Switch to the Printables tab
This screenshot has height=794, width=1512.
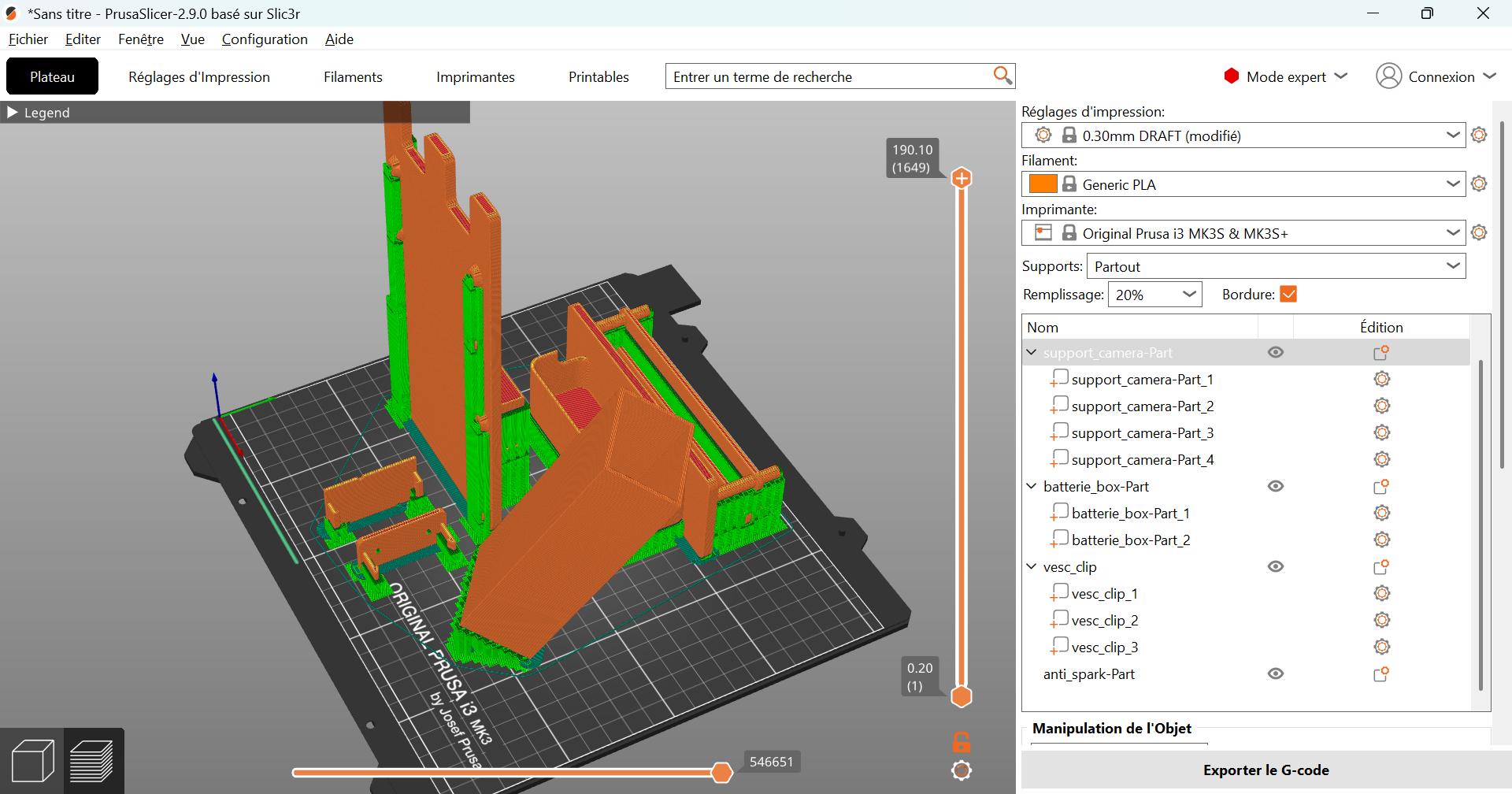(598, 76)
